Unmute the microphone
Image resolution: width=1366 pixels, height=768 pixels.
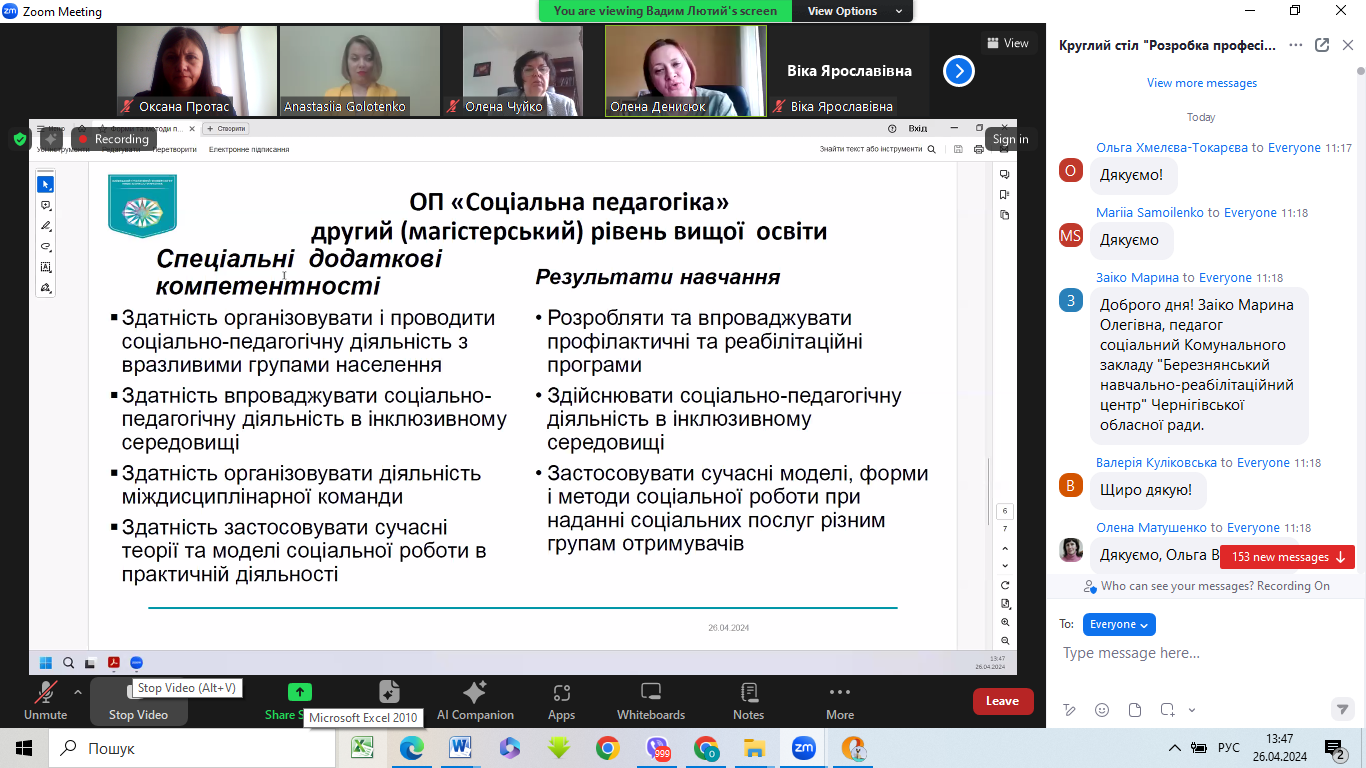[x=45, y=700]
